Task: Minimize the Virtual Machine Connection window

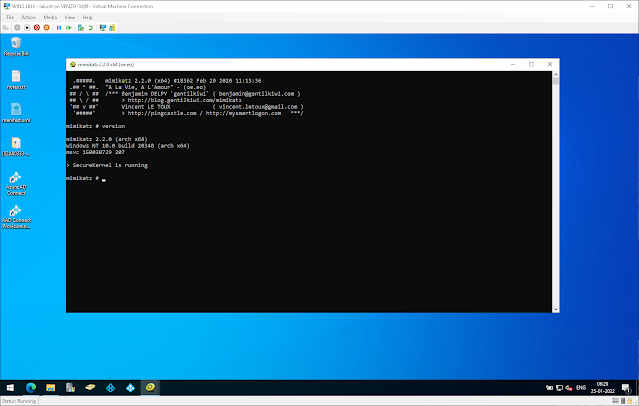Action: [592, 6]
